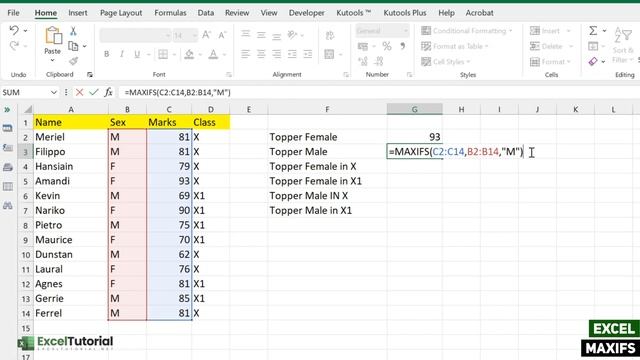
Task: Open Number group dialog launcher
Action: tap(409, 75)
